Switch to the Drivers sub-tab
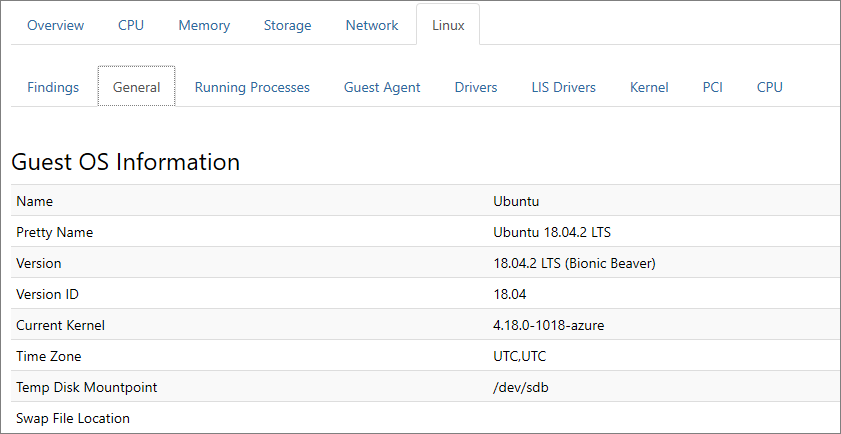 click(476, 87)
